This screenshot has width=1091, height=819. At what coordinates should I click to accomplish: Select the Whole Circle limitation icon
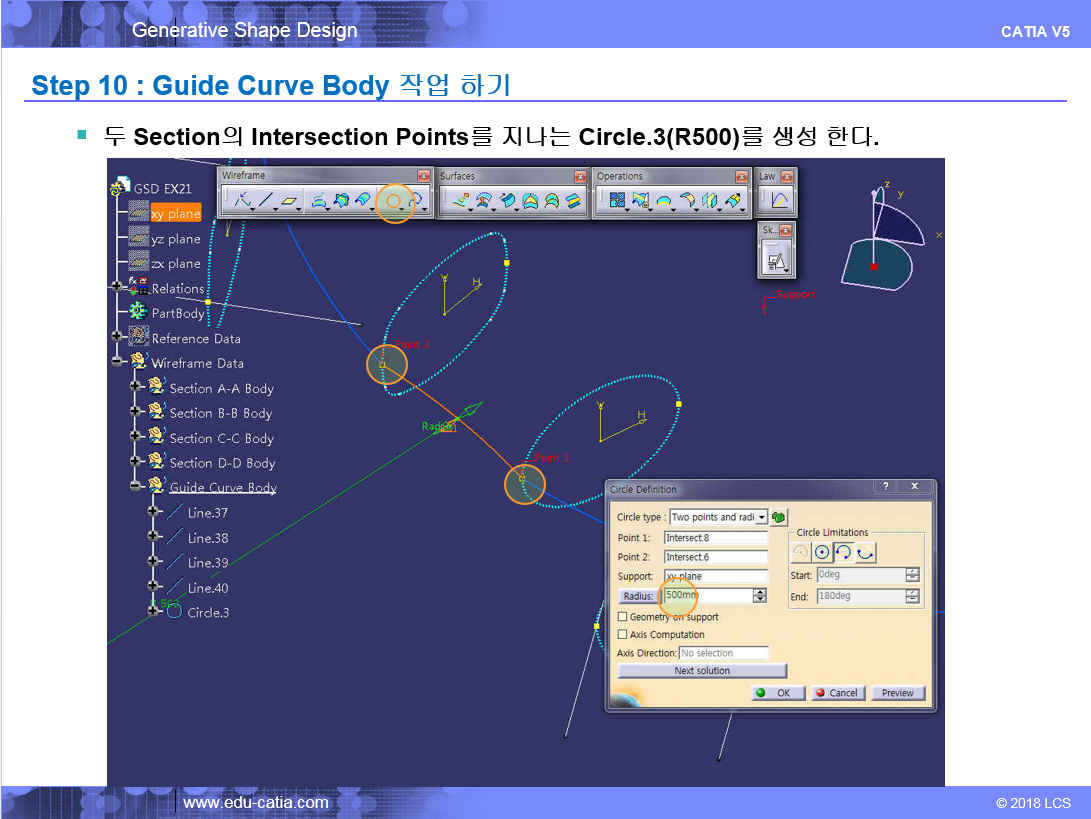pyautogui.click(x=822, y=552)
